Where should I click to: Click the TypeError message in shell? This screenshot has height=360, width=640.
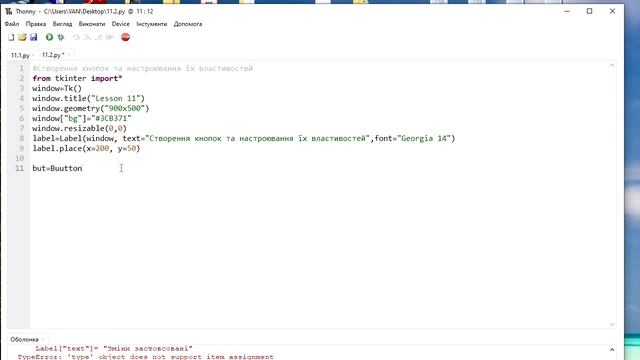146,357
